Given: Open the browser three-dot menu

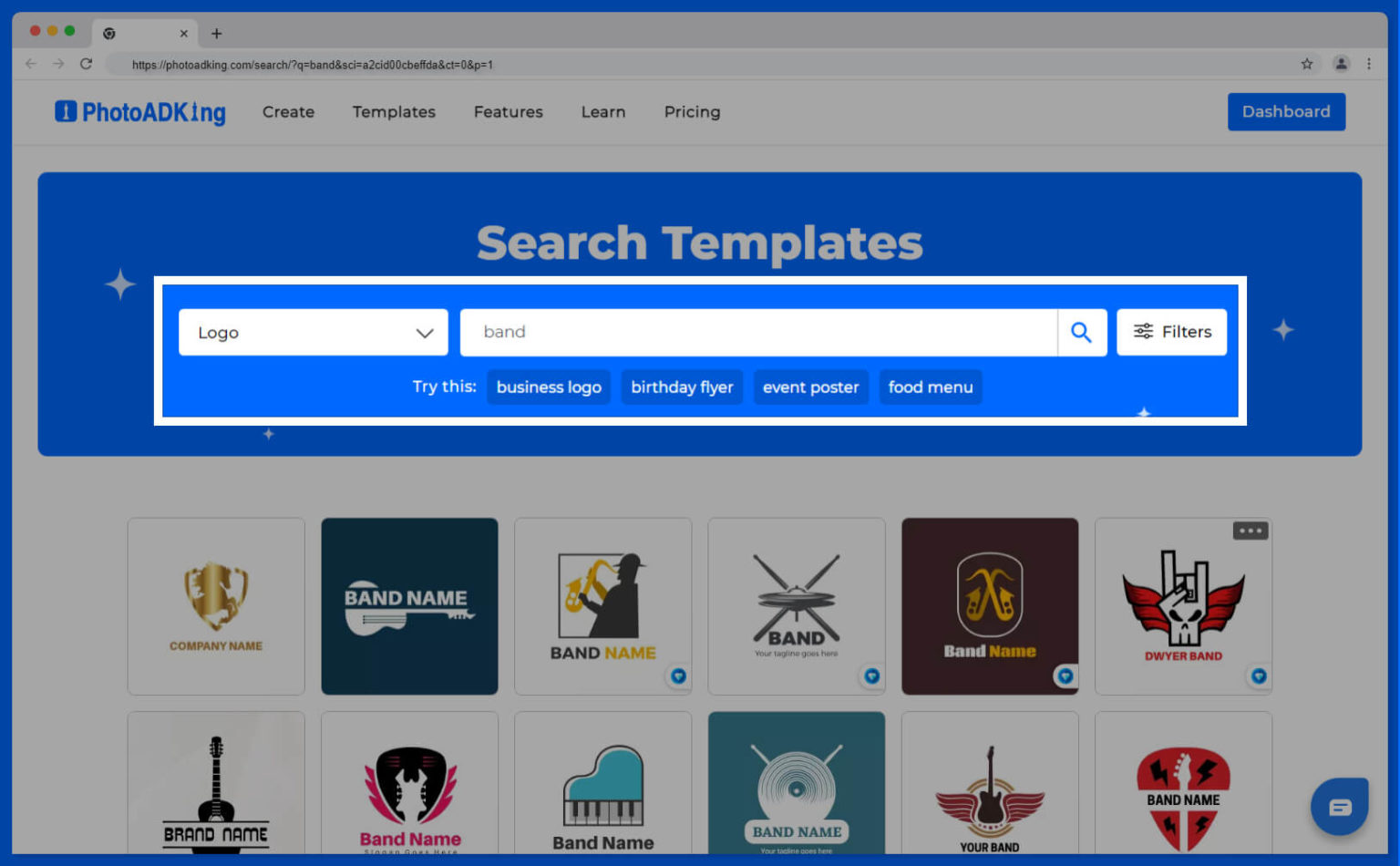Looking at the screenshot, I should (1368, 64).
